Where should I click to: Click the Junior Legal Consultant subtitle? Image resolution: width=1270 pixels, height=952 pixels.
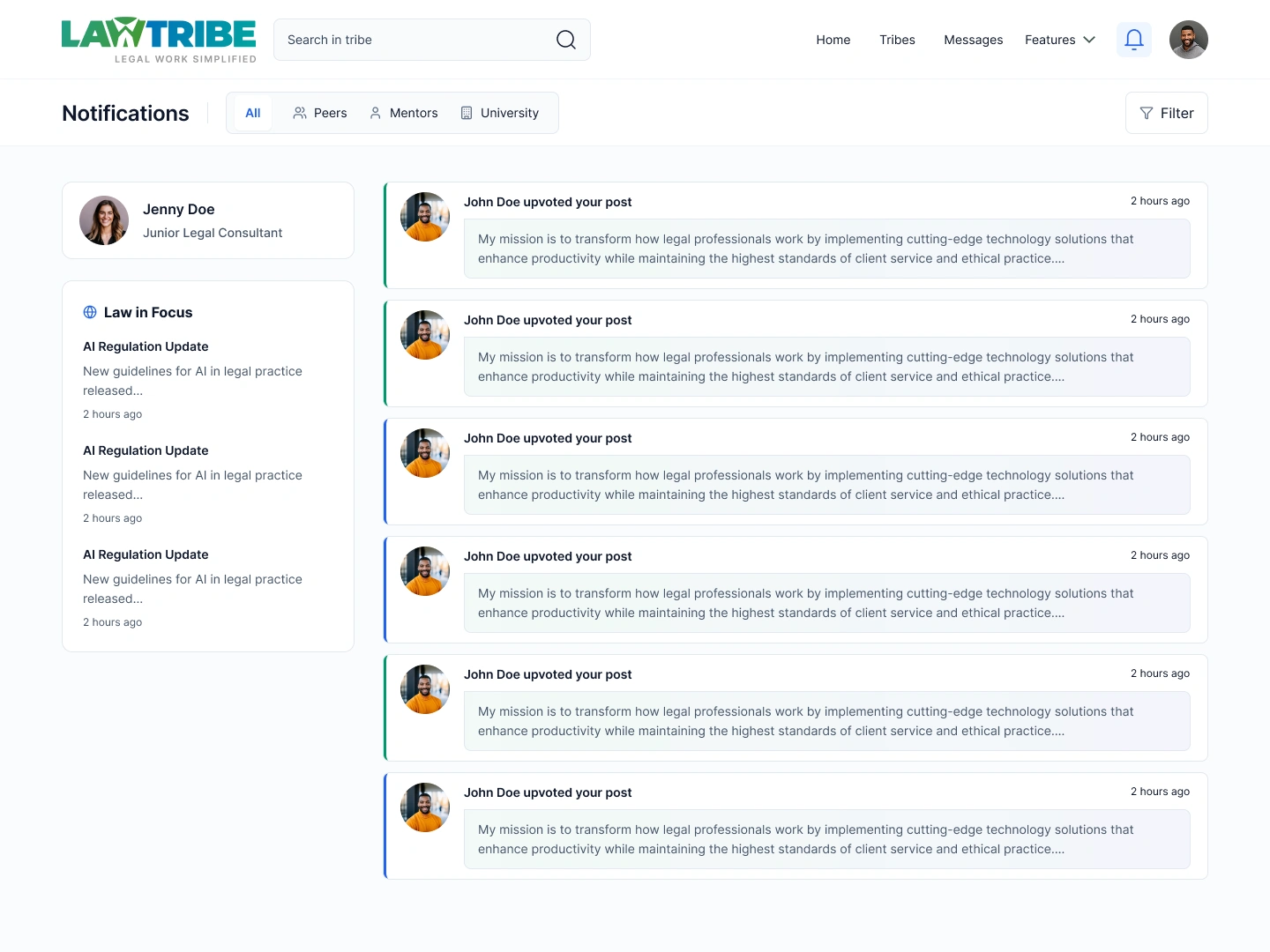(x=213, y=233)
